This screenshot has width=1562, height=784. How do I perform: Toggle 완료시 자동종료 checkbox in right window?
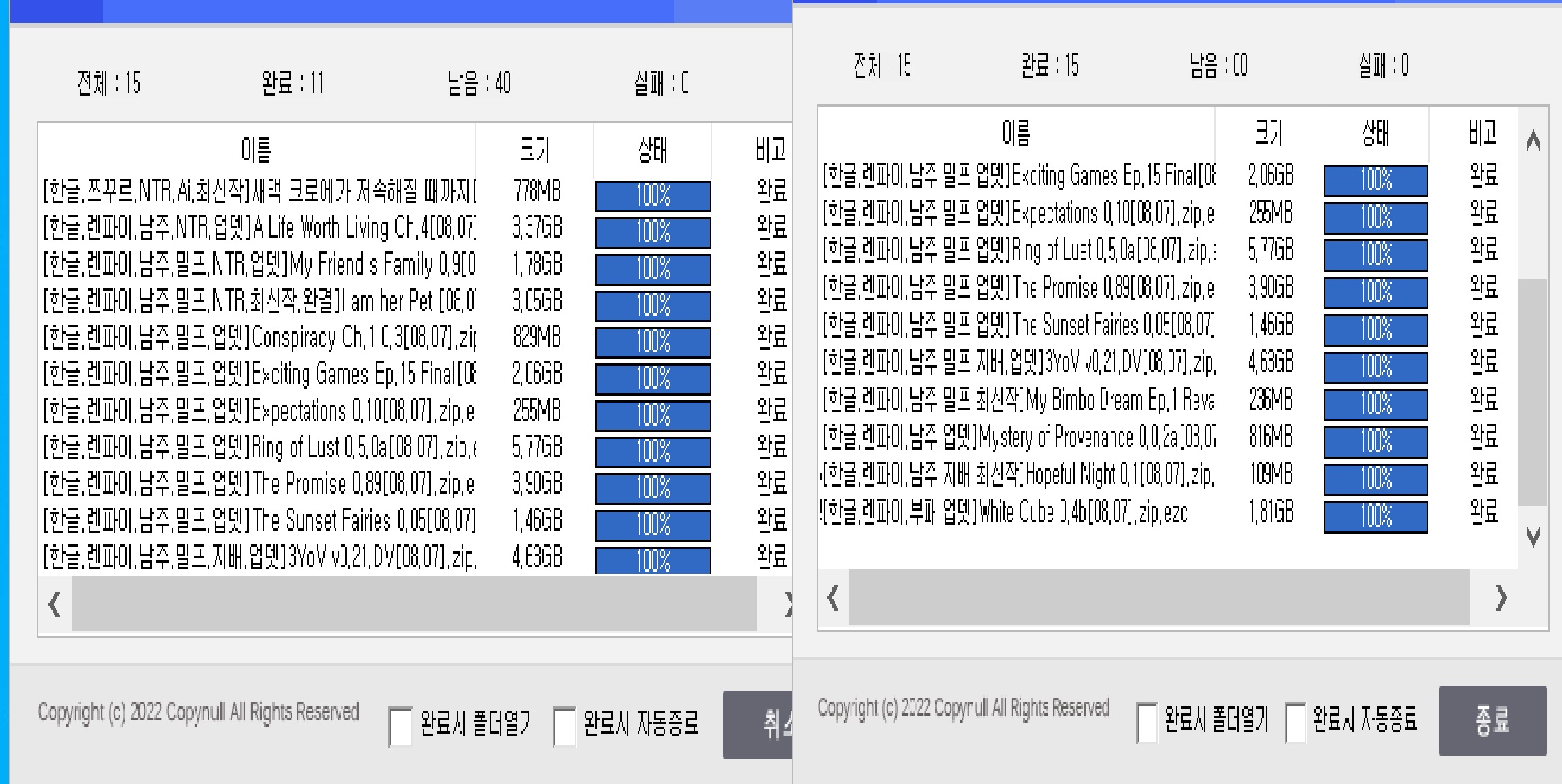[x=1295, y=722]
